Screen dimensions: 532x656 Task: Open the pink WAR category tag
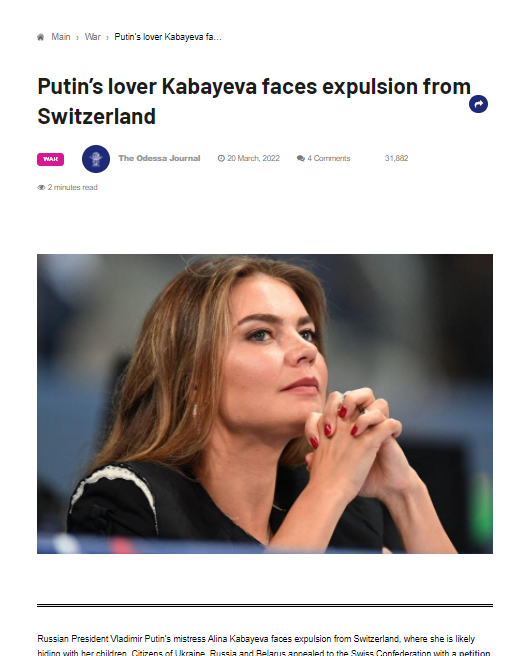tap(50, 159)
